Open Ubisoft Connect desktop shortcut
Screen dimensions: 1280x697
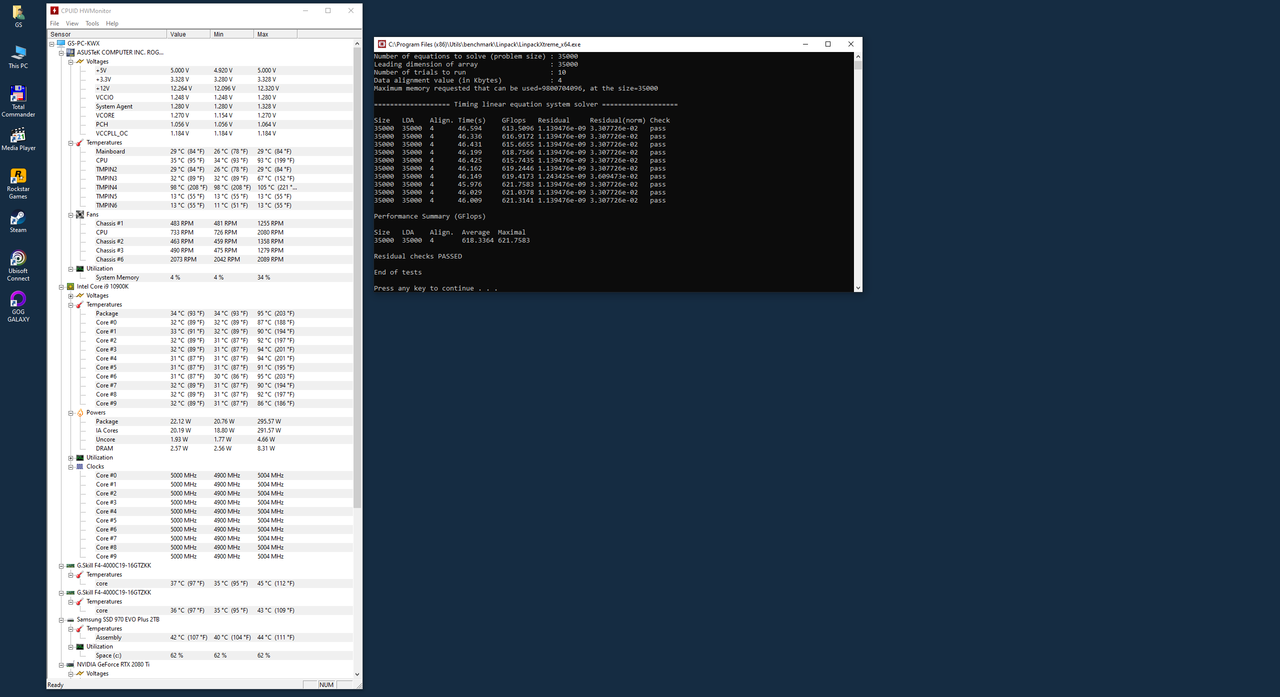tap(18, 266)
